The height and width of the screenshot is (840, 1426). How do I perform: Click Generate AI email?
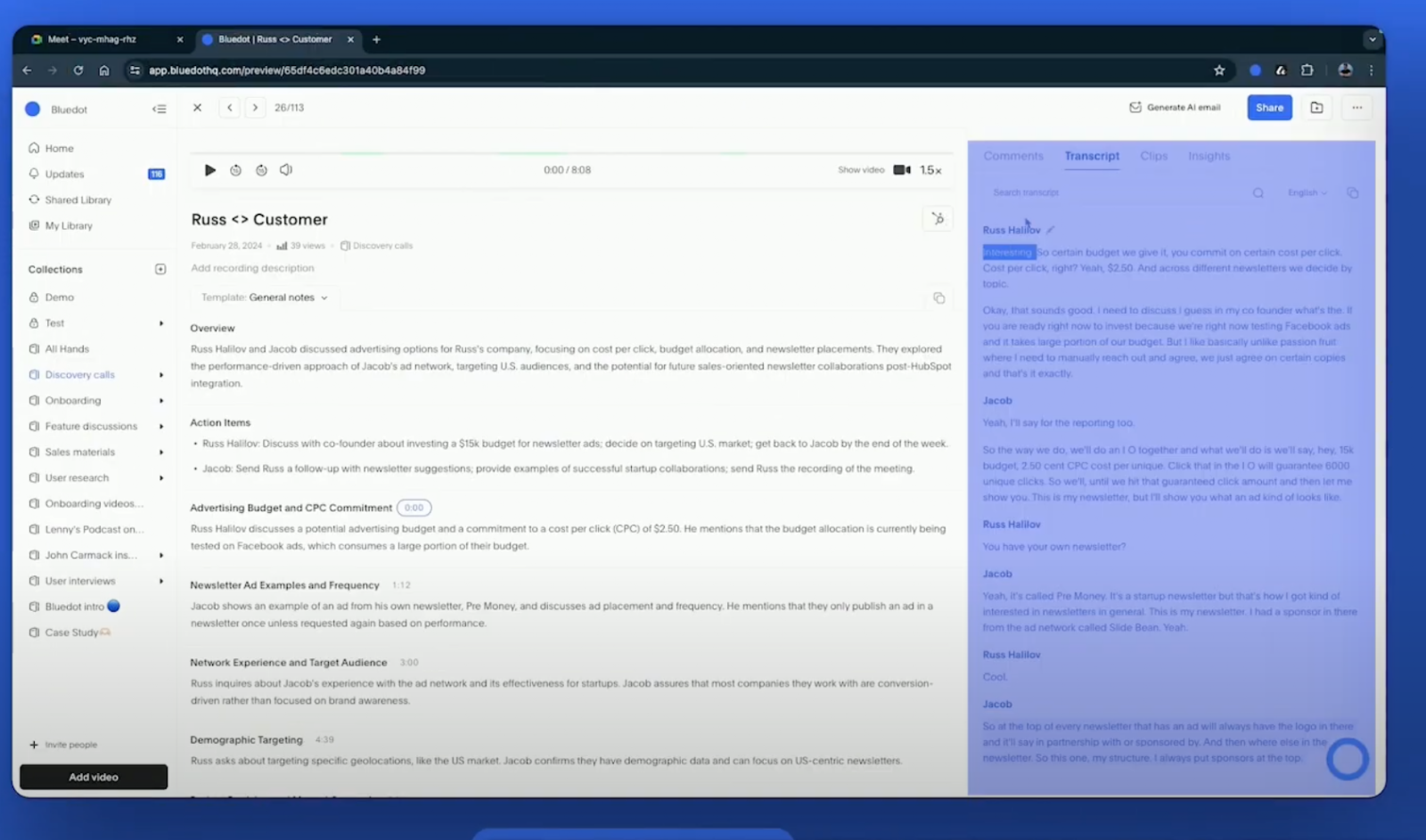1175,108
